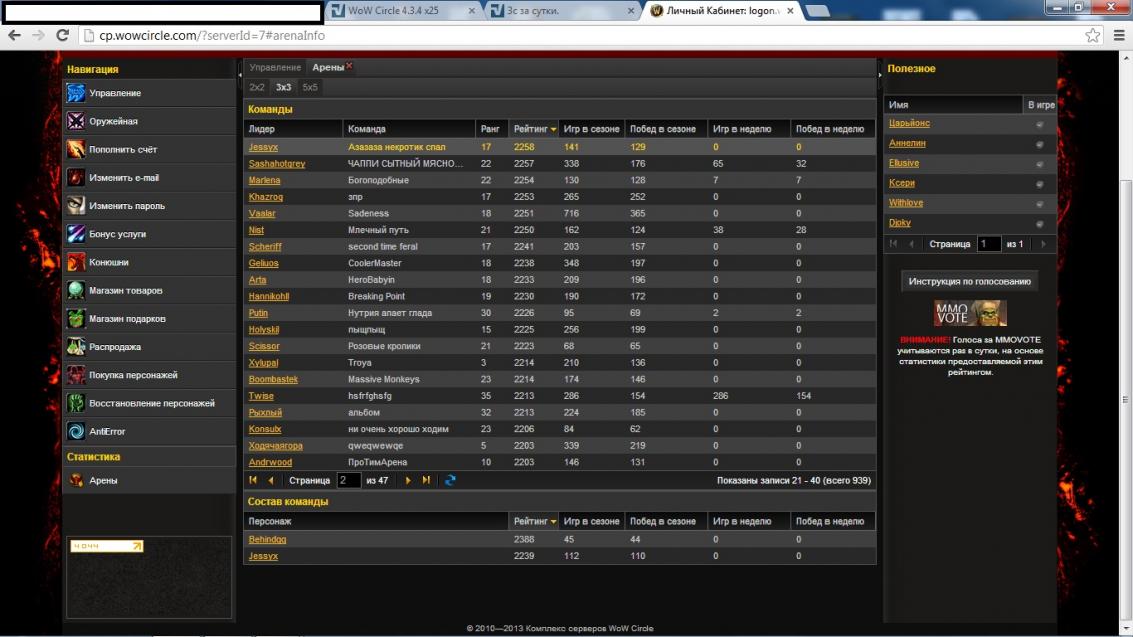Toggle the in-game status icon for Djoky

[1039, 223]
